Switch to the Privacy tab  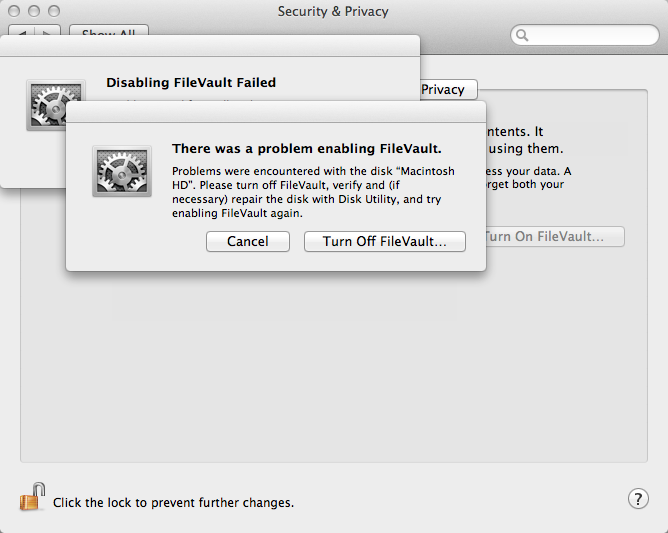(x=449, y=89)
